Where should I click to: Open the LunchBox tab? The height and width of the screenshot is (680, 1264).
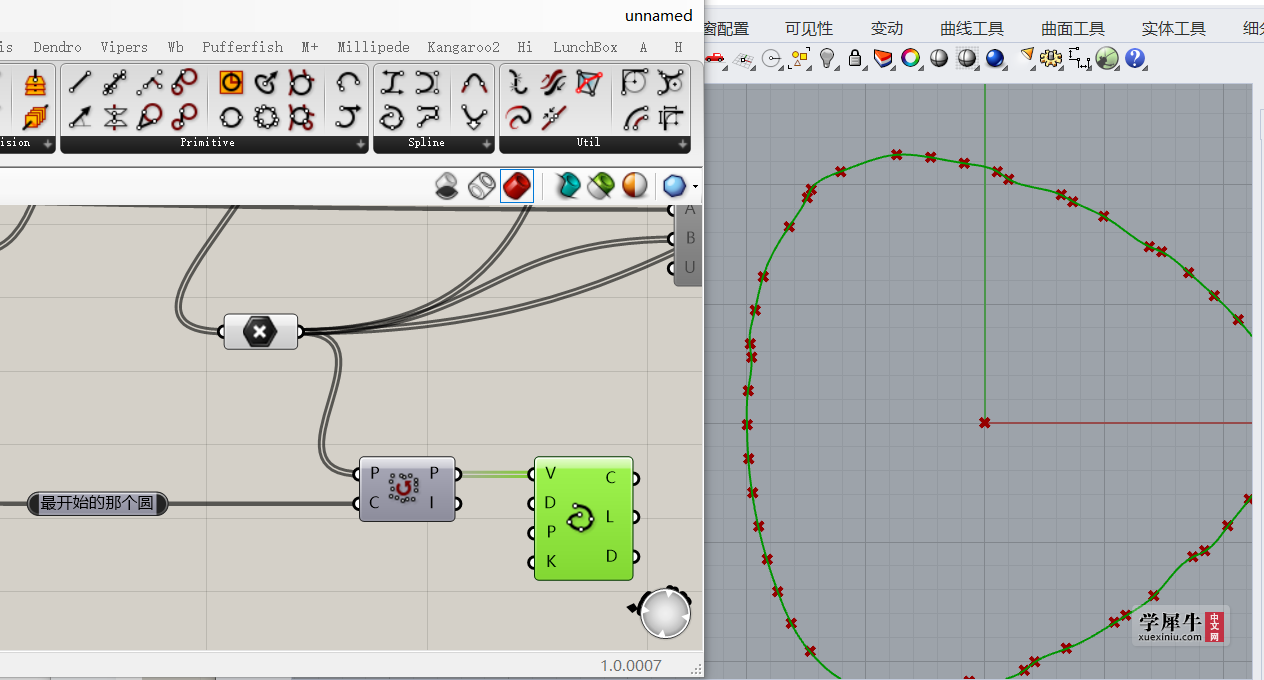585,47
